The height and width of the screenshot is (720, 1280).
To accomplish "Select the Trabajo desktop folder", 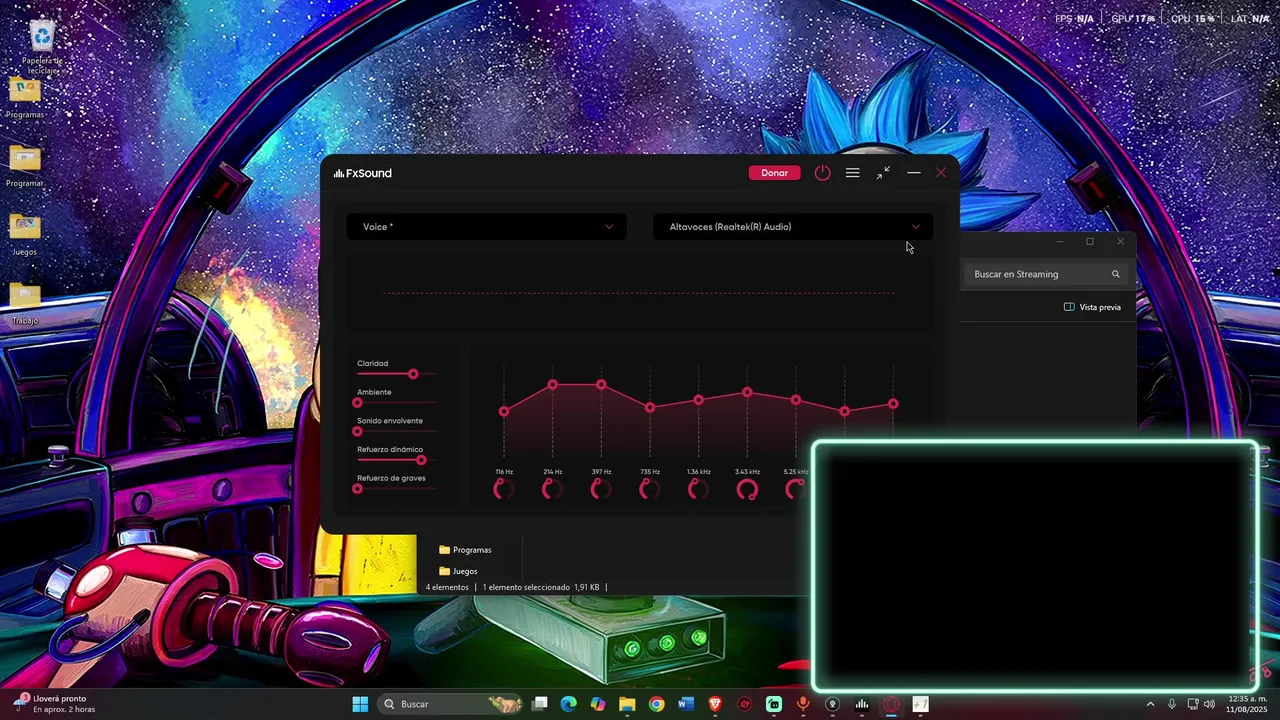I will 25,303.
